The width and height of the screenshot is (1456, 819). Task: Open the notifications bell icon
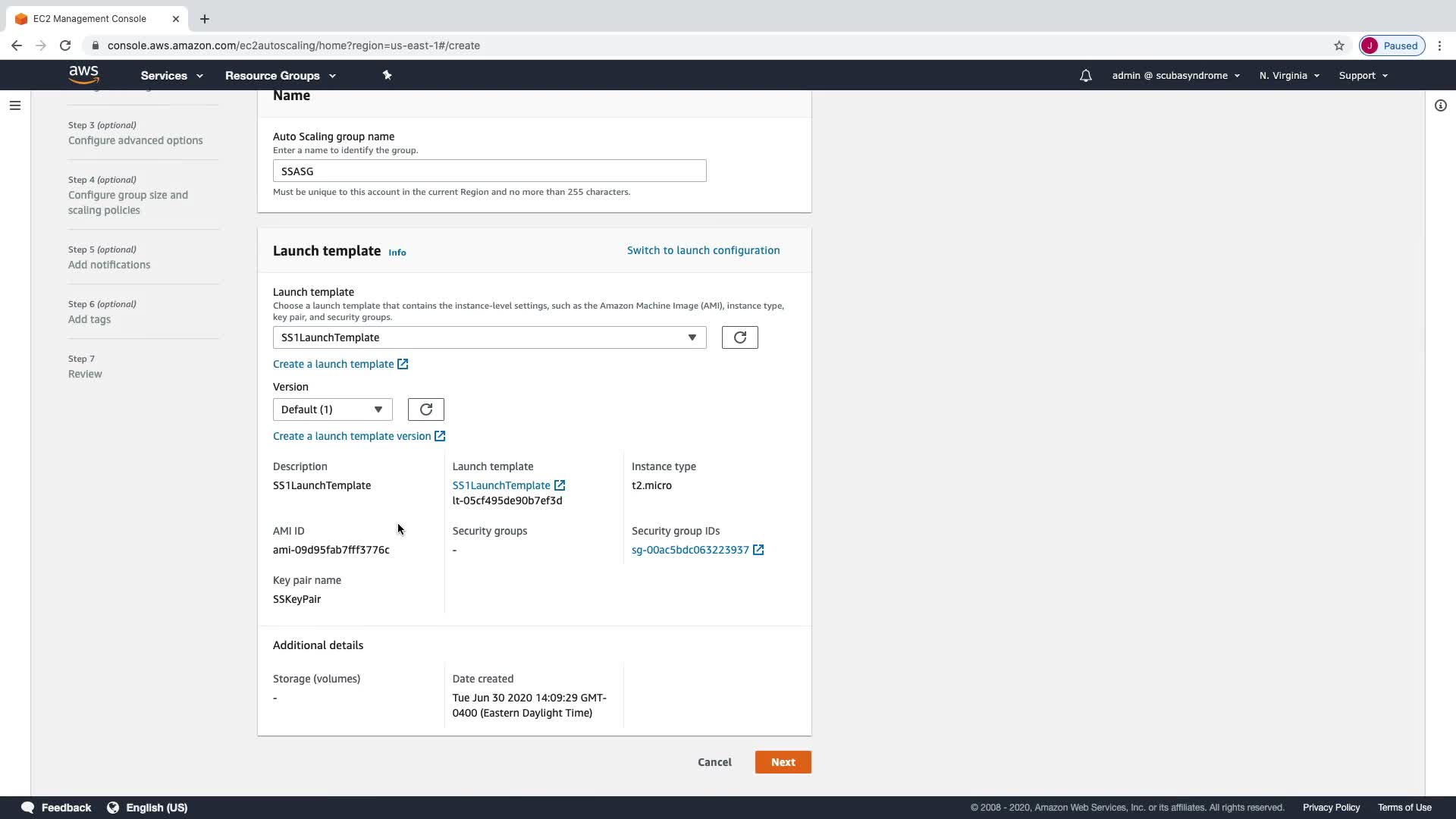coord(1086,76)
